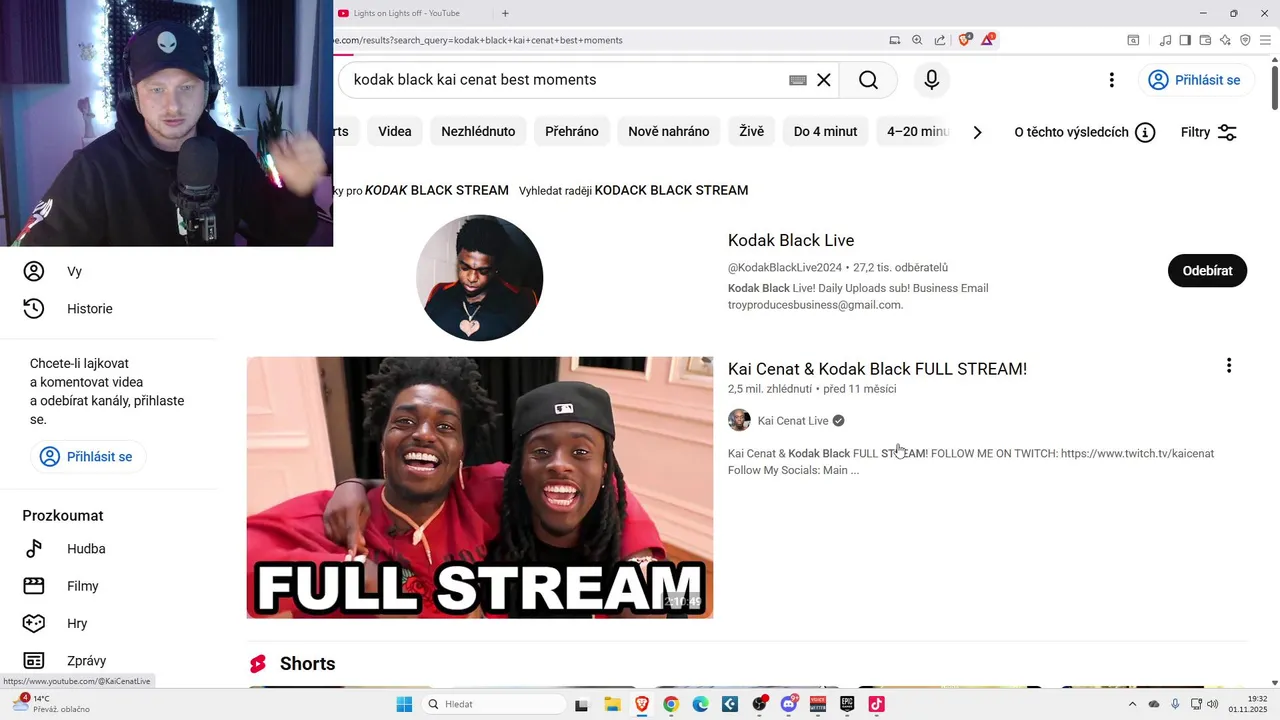Toggle the browser sidebar panel icon
Viewport: 1280px width, 720px height.
1185,40
